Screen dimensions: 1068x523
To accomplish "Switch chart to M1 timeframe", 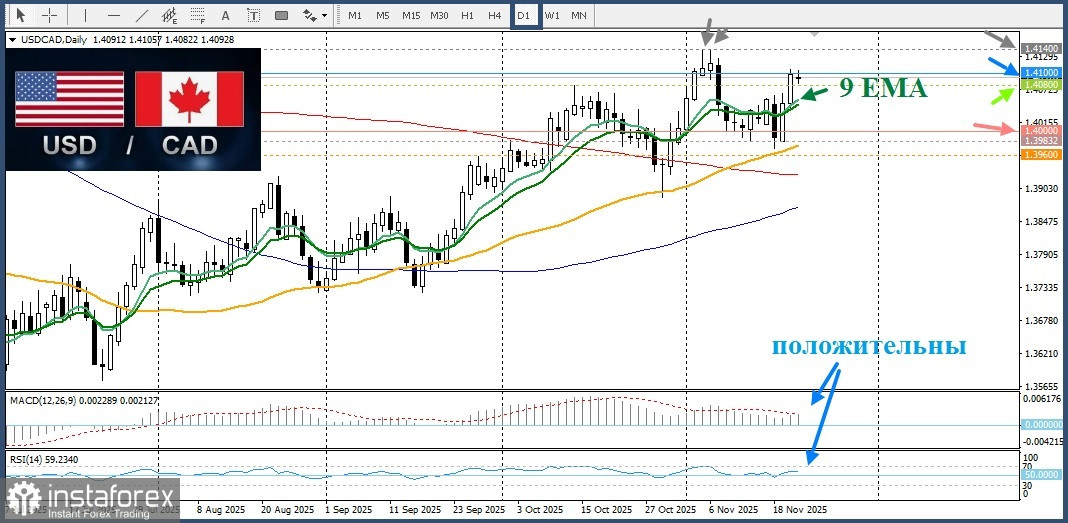I will point(355,15).
